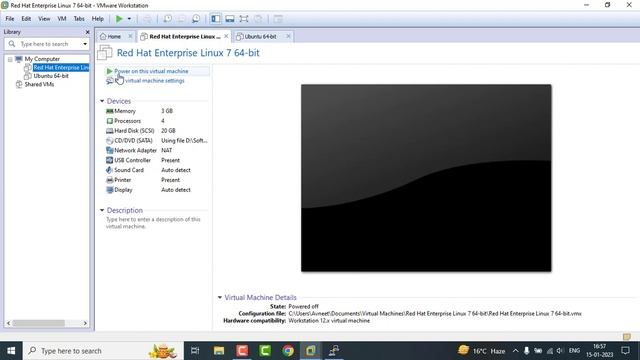Click the volume icon in system tray
The image size is (640, 360).
pos(560,351)
